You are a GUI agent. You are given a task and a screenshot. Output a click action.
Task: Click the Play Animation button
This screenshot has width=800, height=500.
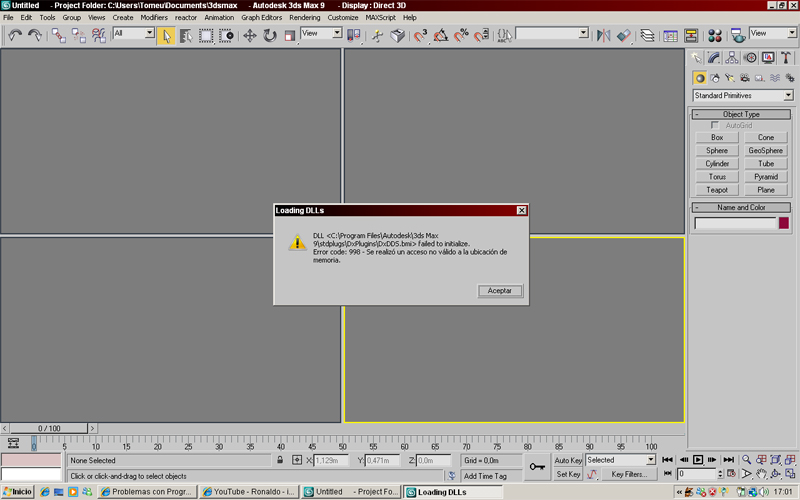point(697,460)
